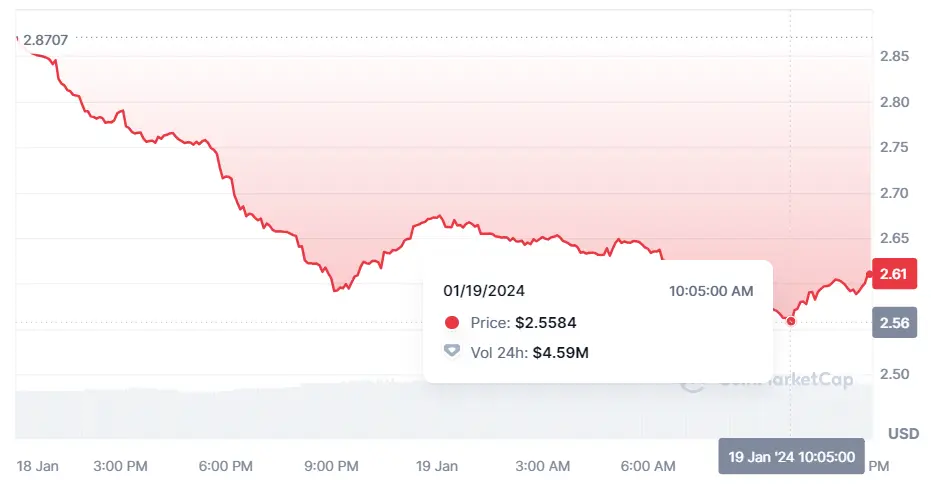Click the 2.70 price axis label

(892, 192)
